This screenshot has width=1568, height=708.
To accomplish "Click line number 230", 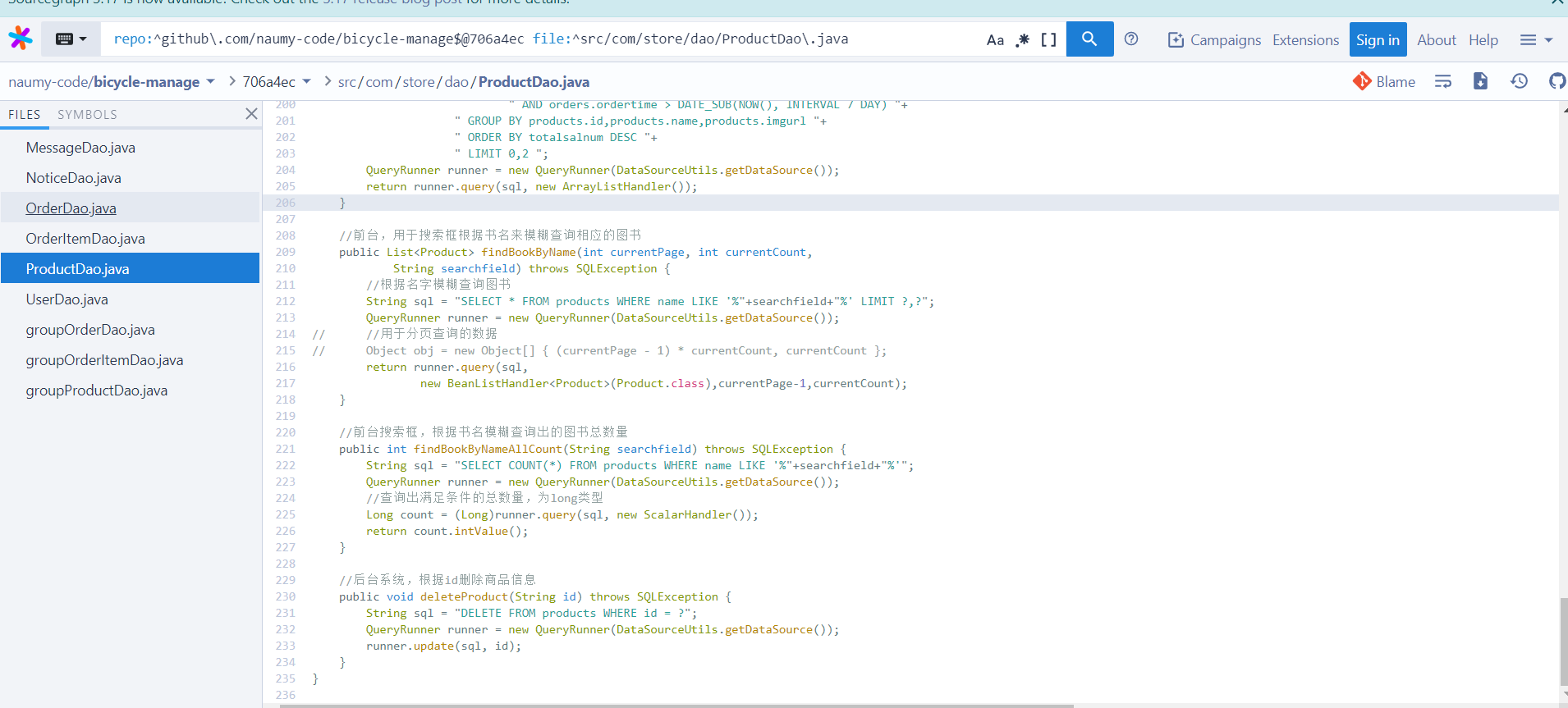I will coord(286,596).
